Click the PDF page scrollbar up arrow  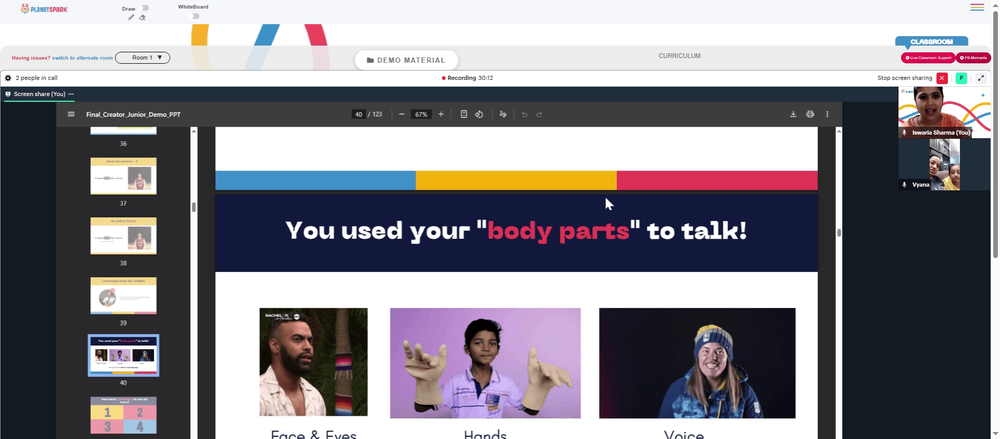point(839,131)
